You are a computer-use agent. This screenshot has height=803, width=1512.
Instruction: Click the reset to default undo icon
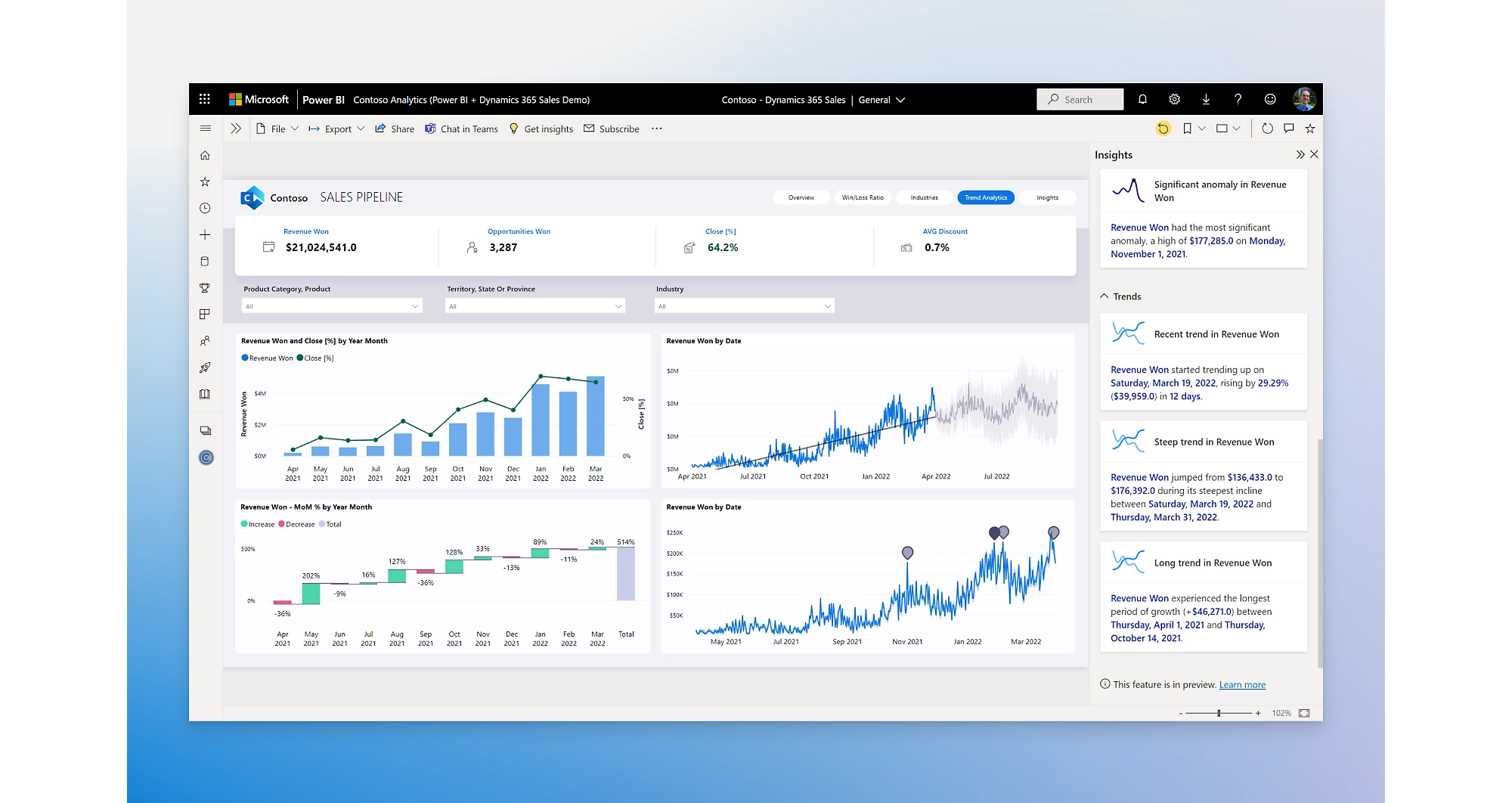1163,129
